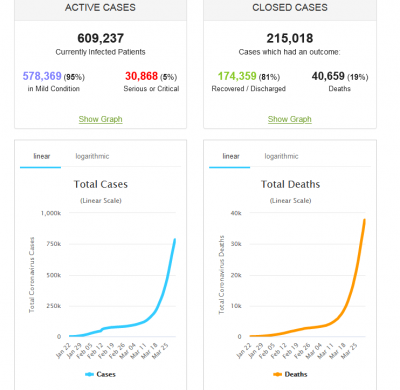Click 40k axis label on Deaths chart
The height and width of the screenshot is (390, 400).
pyautogui.click(x=236, y=213)
